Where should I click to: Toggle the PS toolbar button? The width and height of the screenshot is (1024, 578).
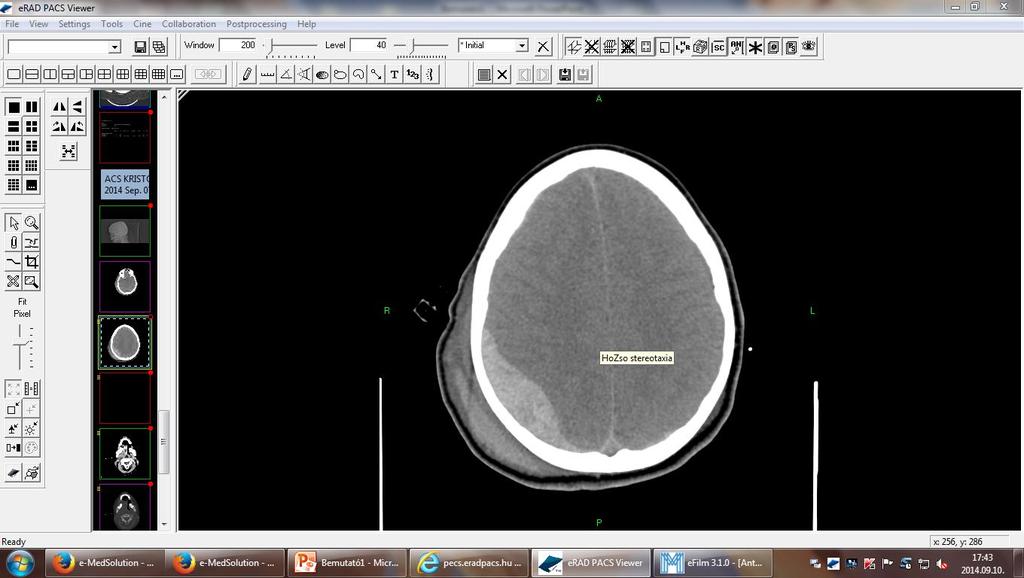coord(791,47)
